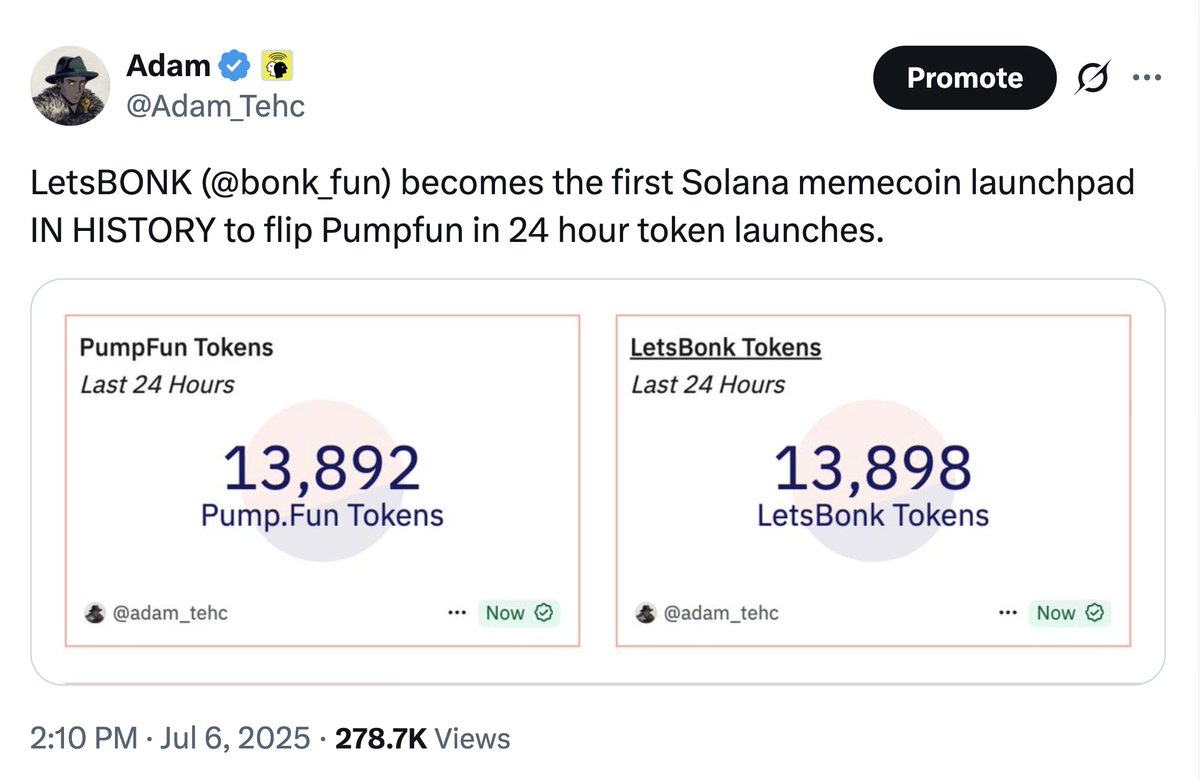
Task: Open the LetsBonk card's three-dot options
Action: [x=1008, y=613]
